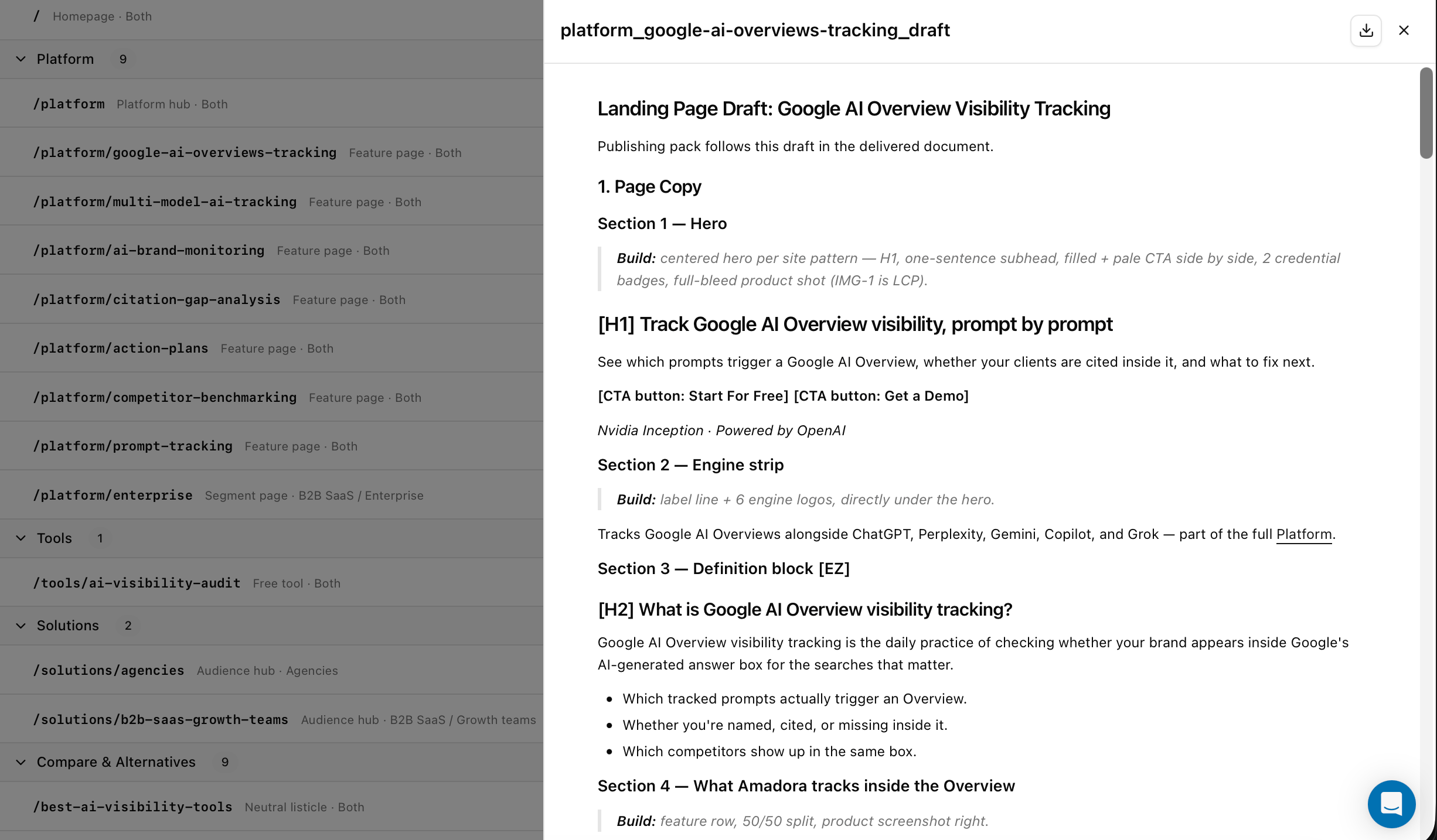Select /platform/competitor-benchmarking row

pyautogui.click(x=271, y=397)
